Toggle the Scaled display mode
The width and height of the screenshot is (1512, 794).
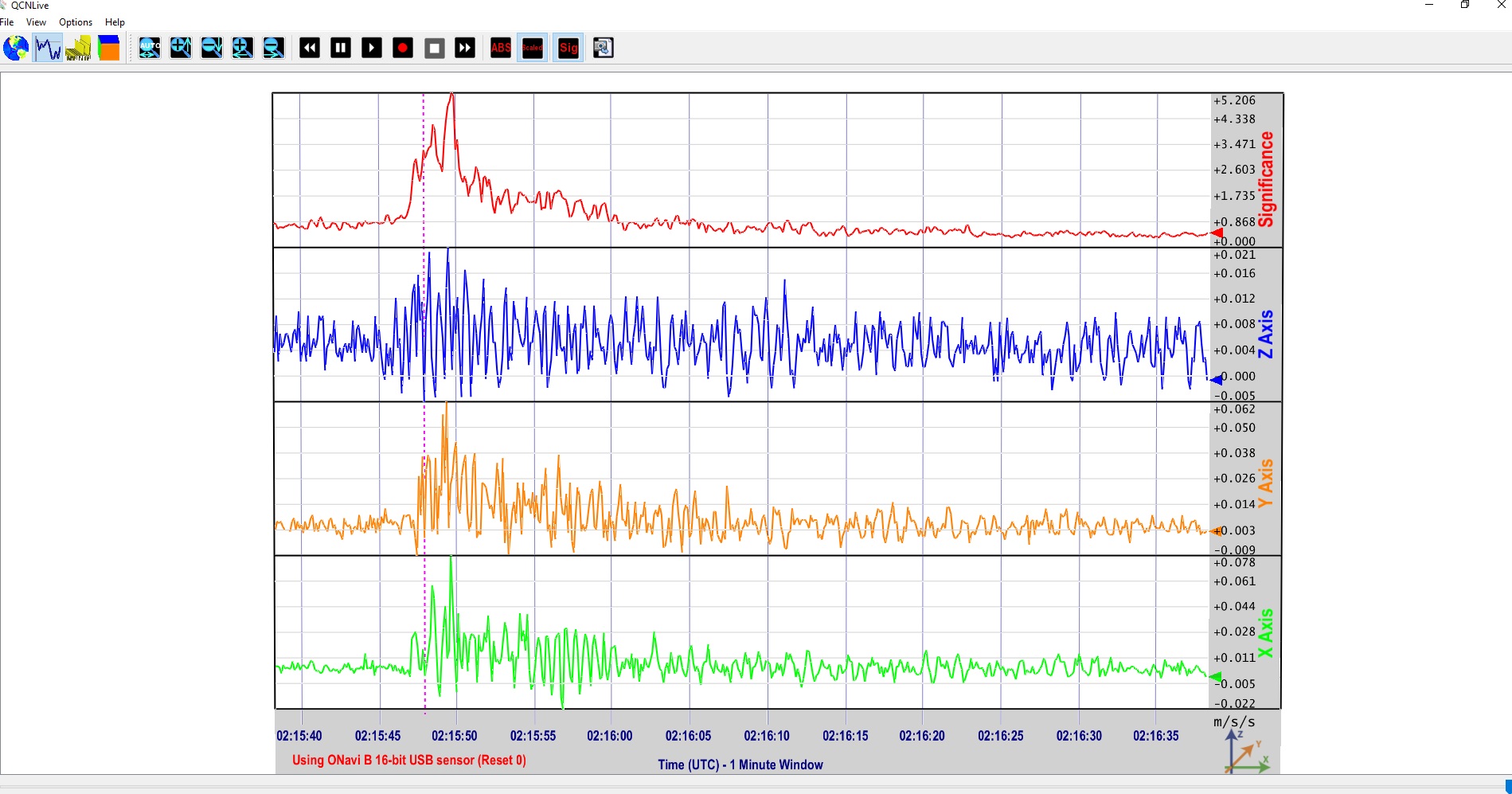pos(532,48)
